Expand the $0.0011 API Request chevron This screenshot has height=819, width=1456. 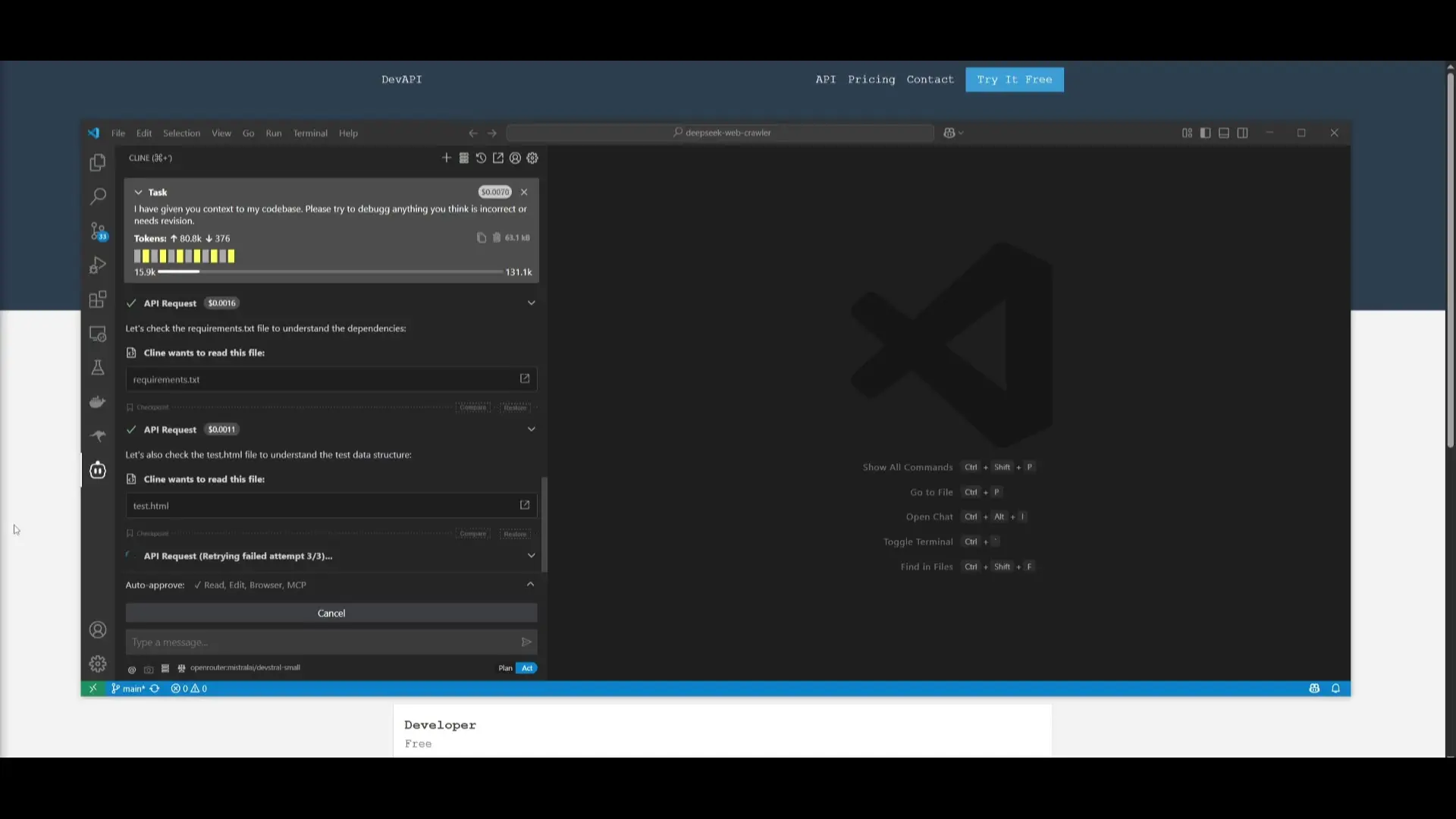[532, 429]
